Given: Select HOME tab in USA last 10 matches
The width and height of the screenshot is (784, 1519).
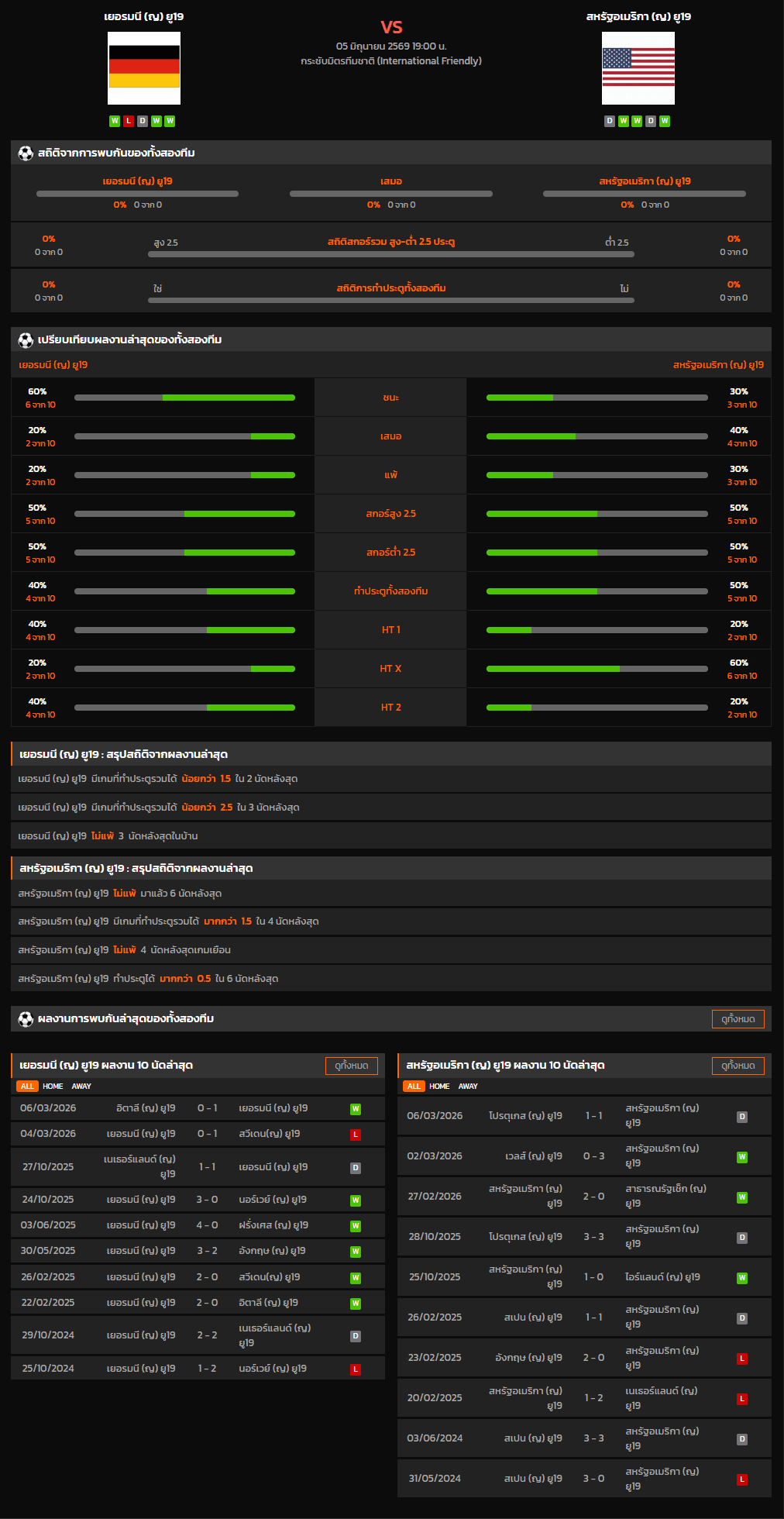Looking at the screenshot, I should 439,1087.
